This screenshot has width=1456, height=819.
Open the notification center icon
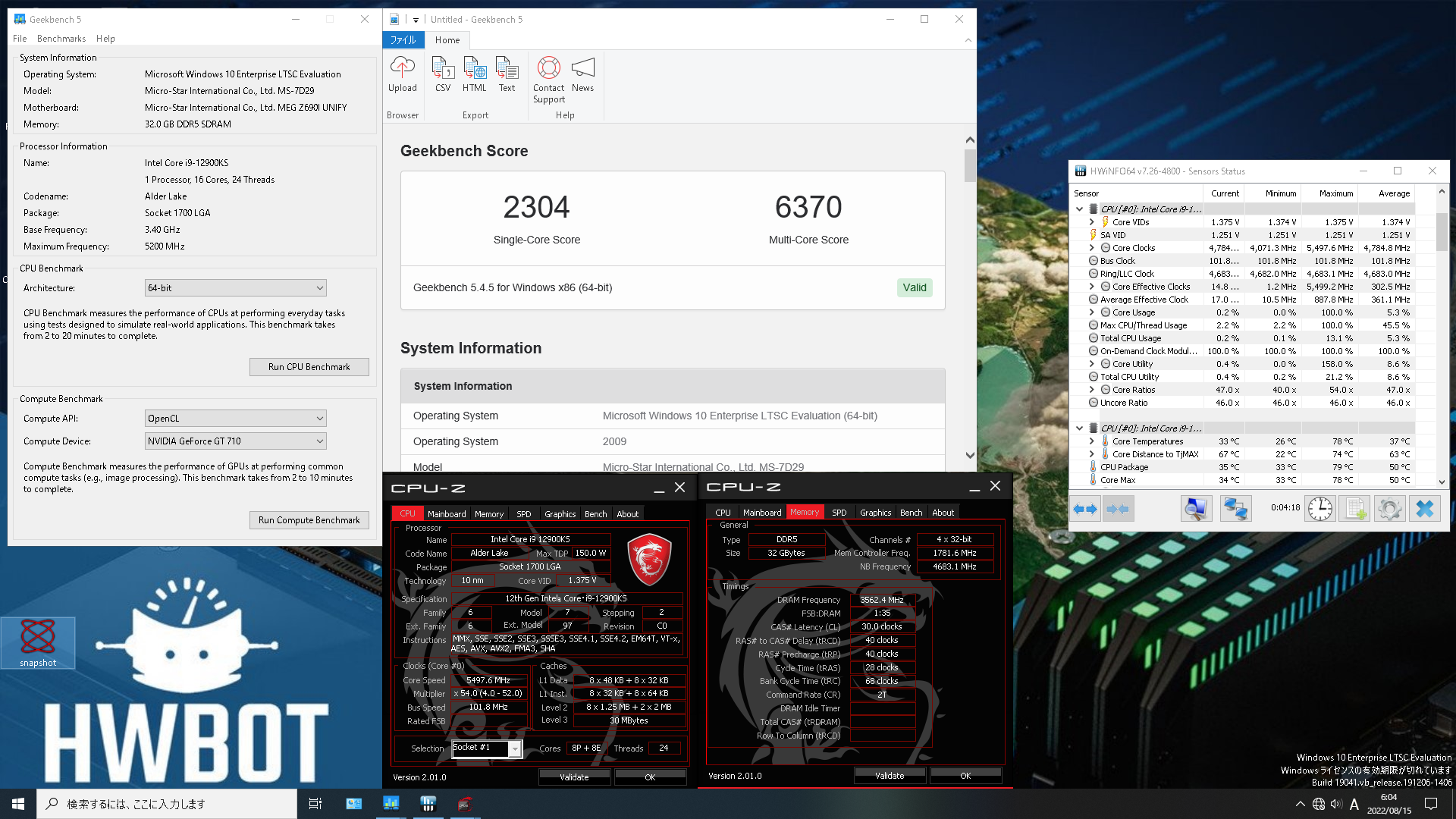[1431, 804]
